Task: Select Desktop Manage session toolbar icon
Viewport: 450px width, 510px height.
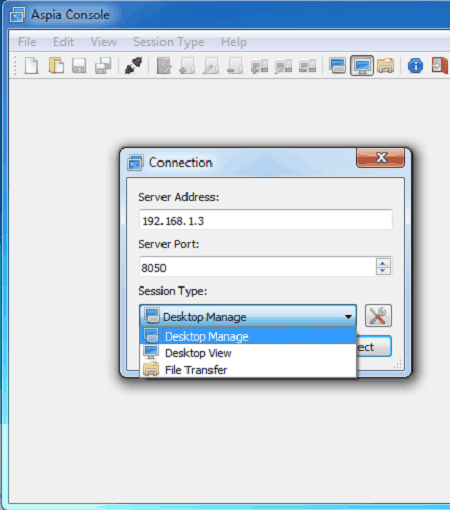Action: [x=337, y=66]
